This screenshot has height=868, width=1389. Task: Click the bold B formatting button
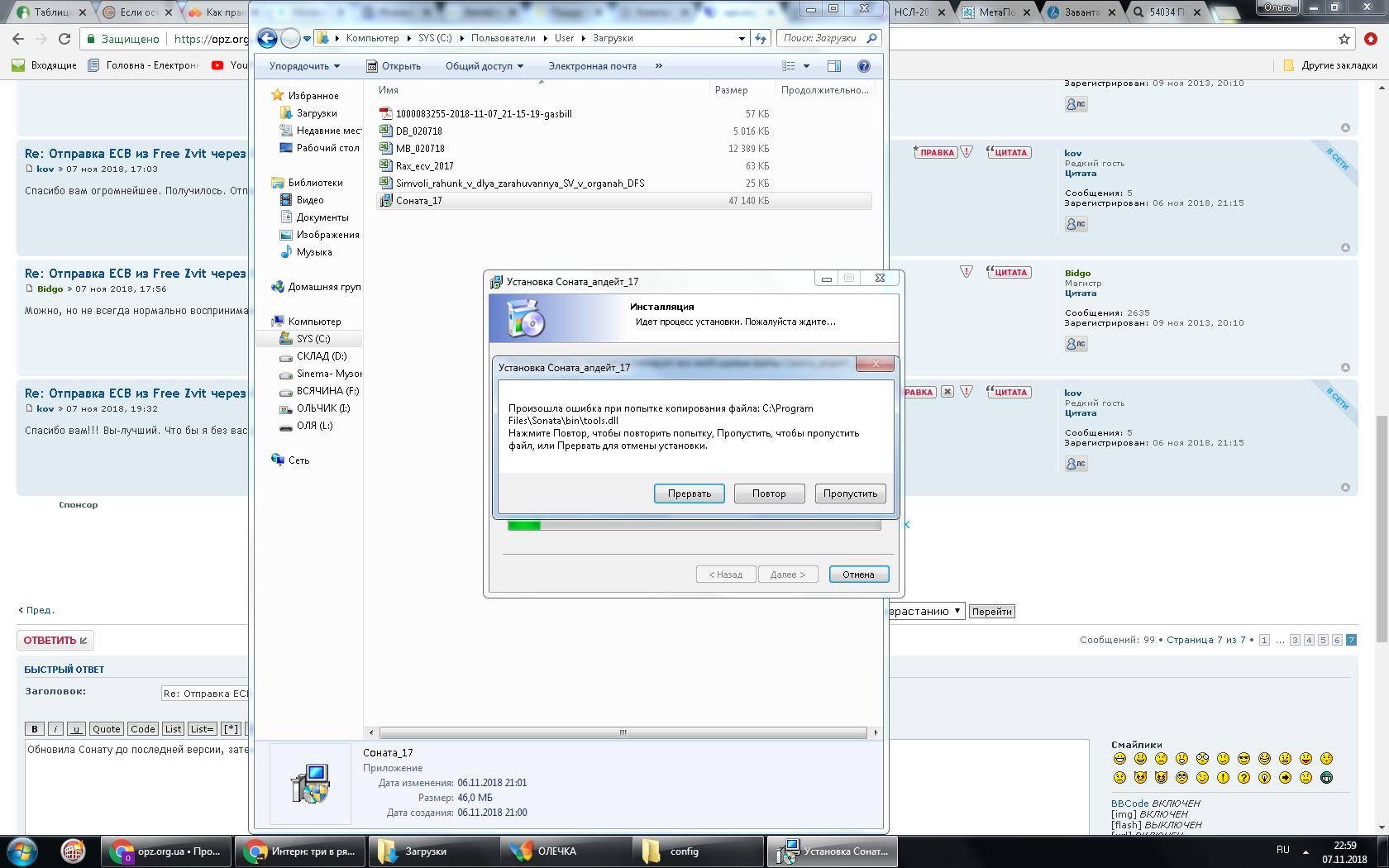pyautogui.click(x=34, y=729)
